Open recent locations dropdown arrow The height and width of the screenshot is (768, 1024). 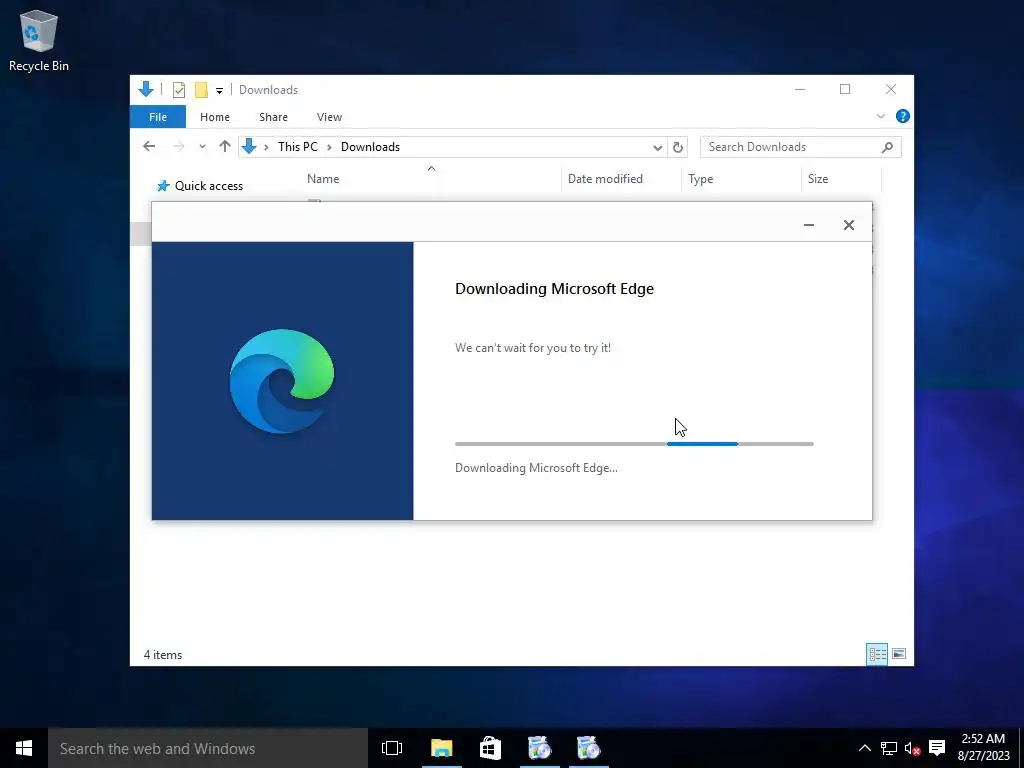click(x=202, y=147)
